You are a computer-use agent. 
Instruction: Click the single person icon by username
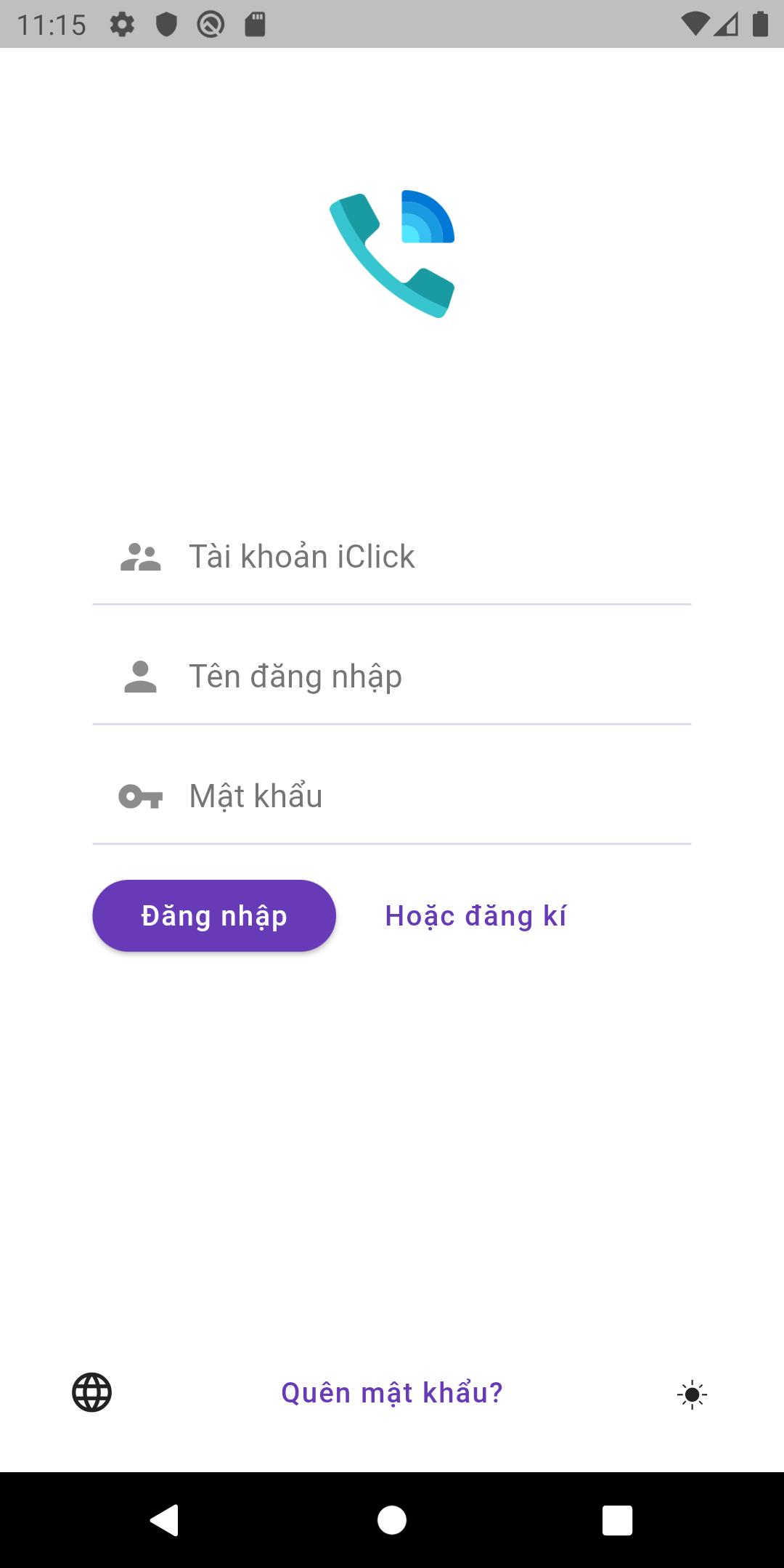tap(140, 677)
